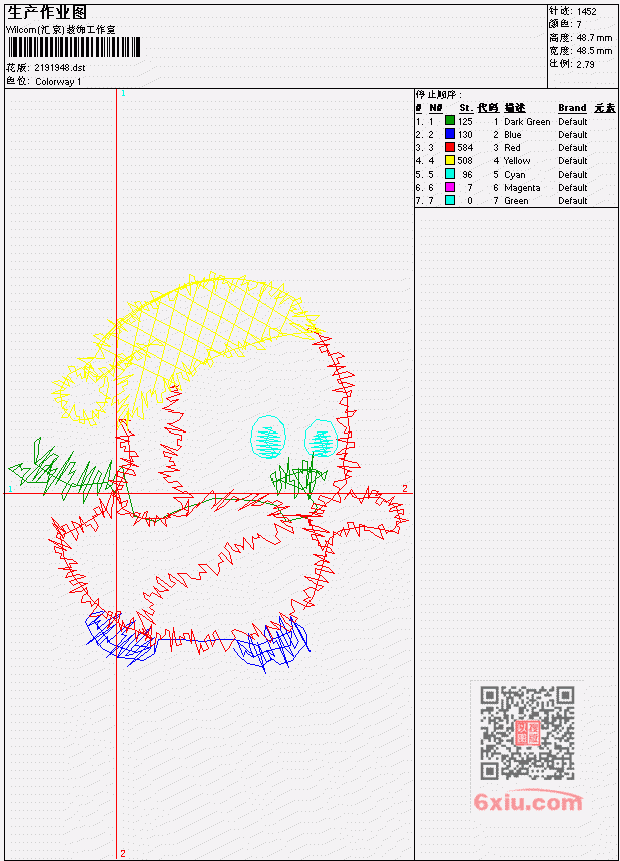620x861 pixels.
Task: Click the QR code image
Action: coord(527,733)
